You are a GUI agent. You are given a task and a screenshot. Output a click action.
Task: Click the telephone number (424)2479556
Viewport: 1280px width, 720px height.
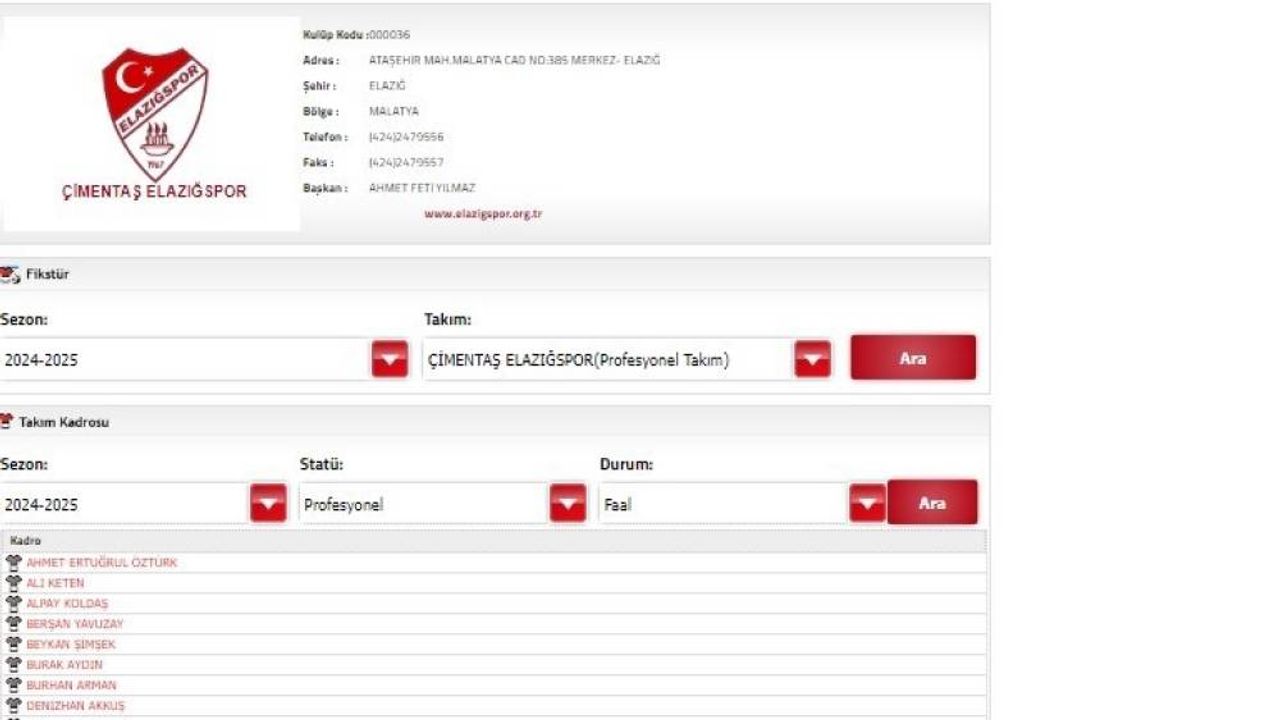coord(406,137)
